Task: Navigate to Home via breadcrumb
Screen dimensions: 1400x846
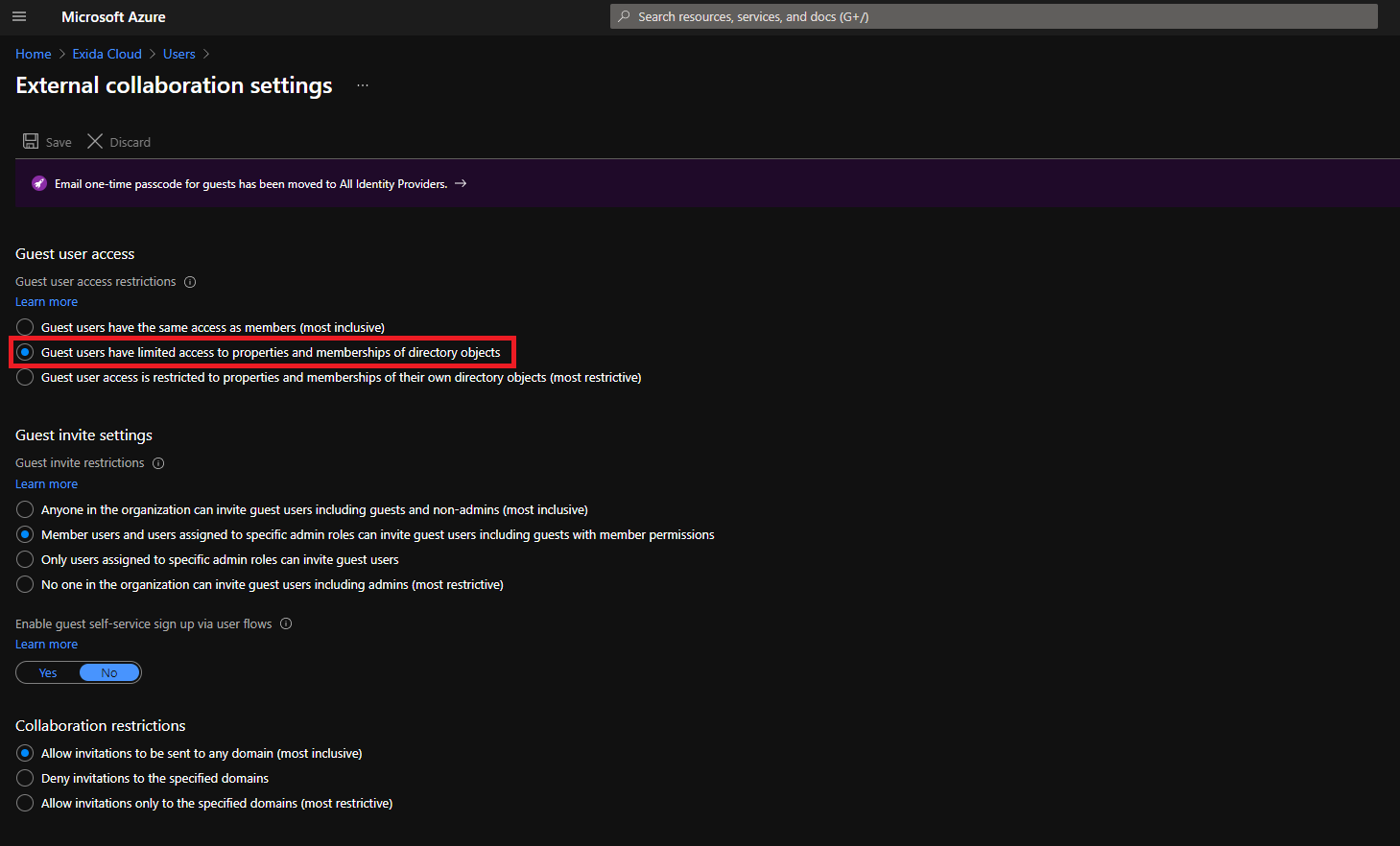Action: point(33,54)
